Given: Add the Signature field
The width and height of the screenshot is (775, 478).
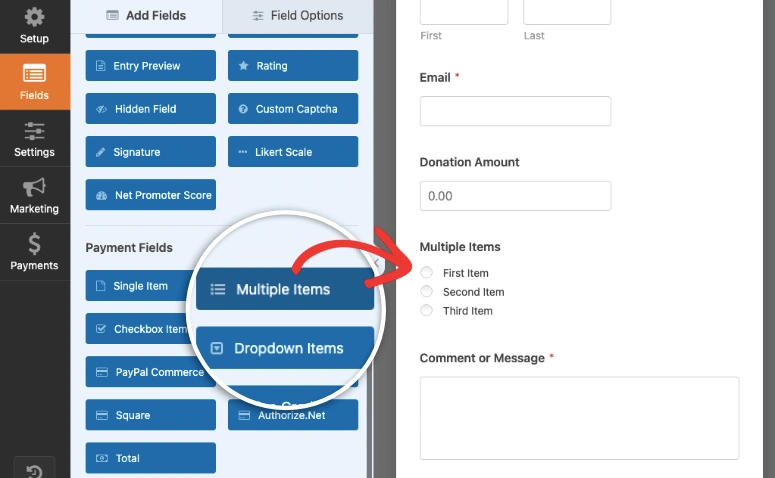Looking at the screenshot, I should click(x=150, y=152).
